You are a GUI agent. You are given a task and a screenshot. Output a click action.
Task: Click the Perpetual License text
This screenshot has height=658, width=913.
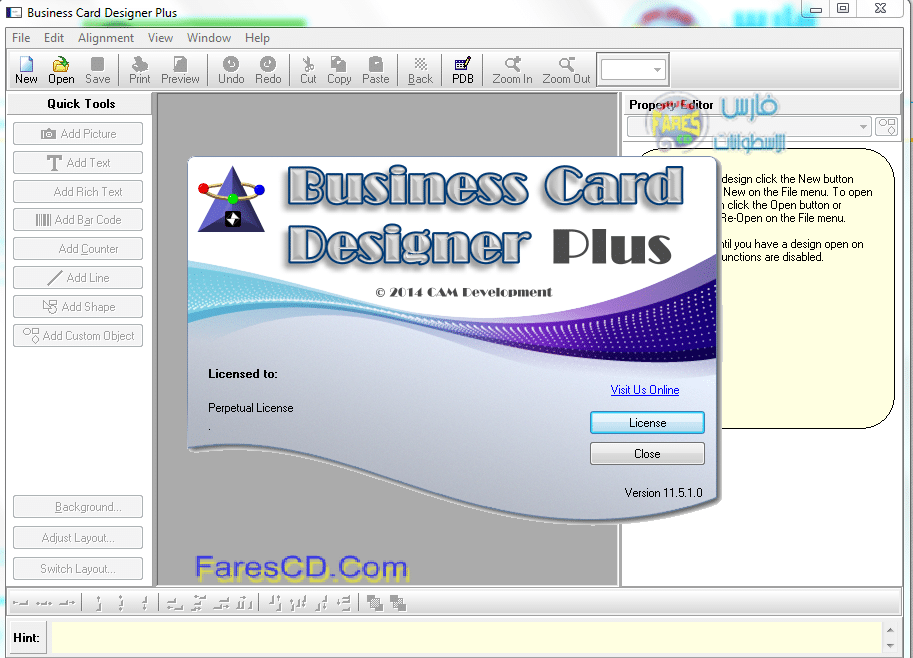tap(250, 408)
